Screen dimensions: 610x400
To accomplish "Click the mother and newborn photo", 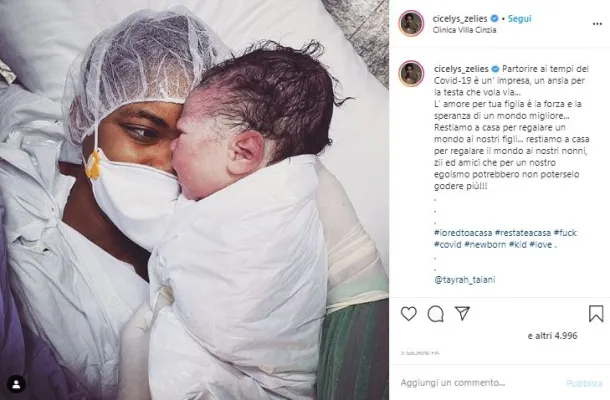I will coord(194,200).
